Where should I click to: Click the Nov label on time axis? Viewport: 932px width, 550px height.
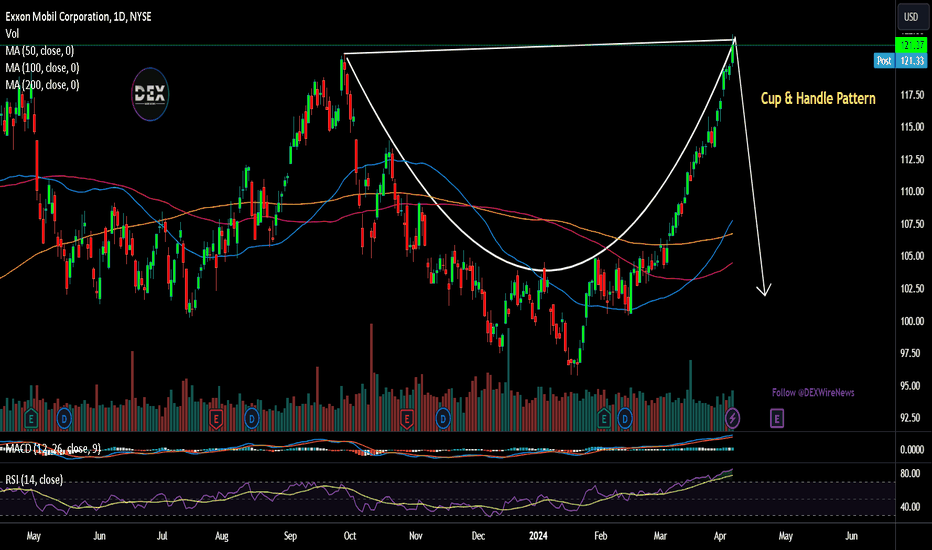click(x=415, y=536)
